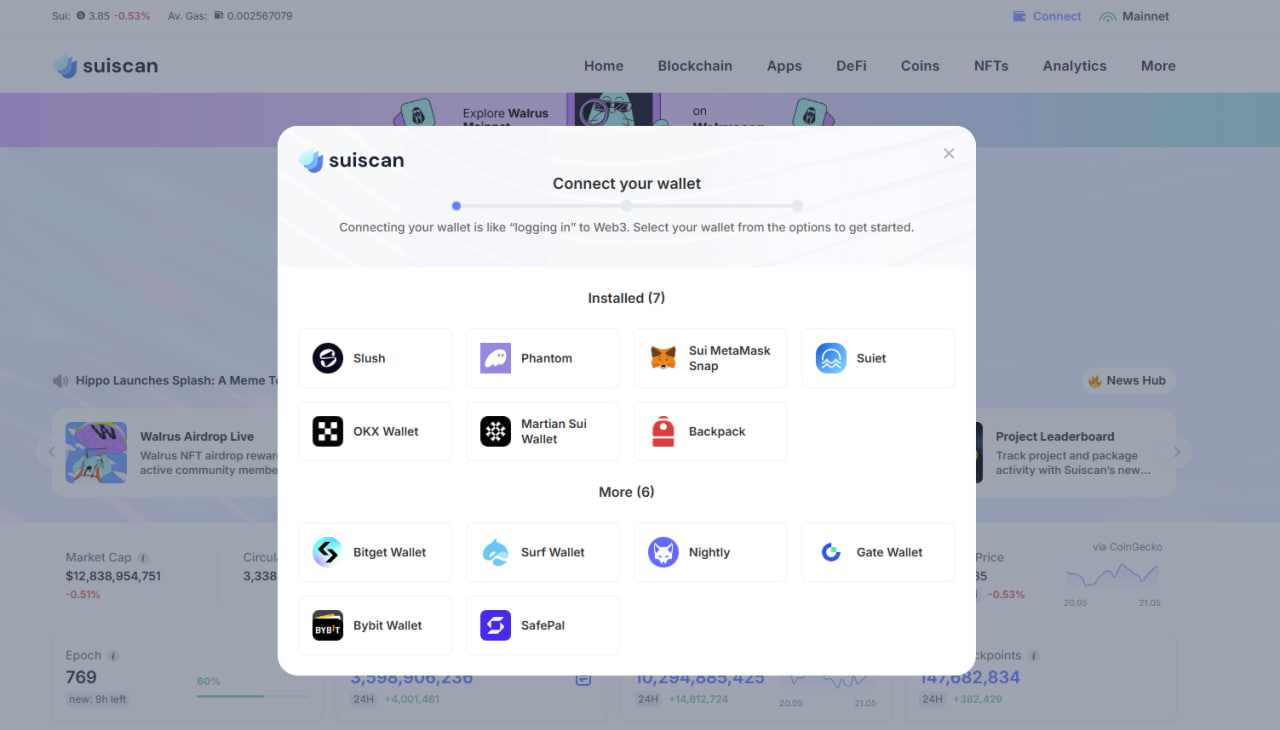Select the Slush wallet icon

click(x=328, y=358)
